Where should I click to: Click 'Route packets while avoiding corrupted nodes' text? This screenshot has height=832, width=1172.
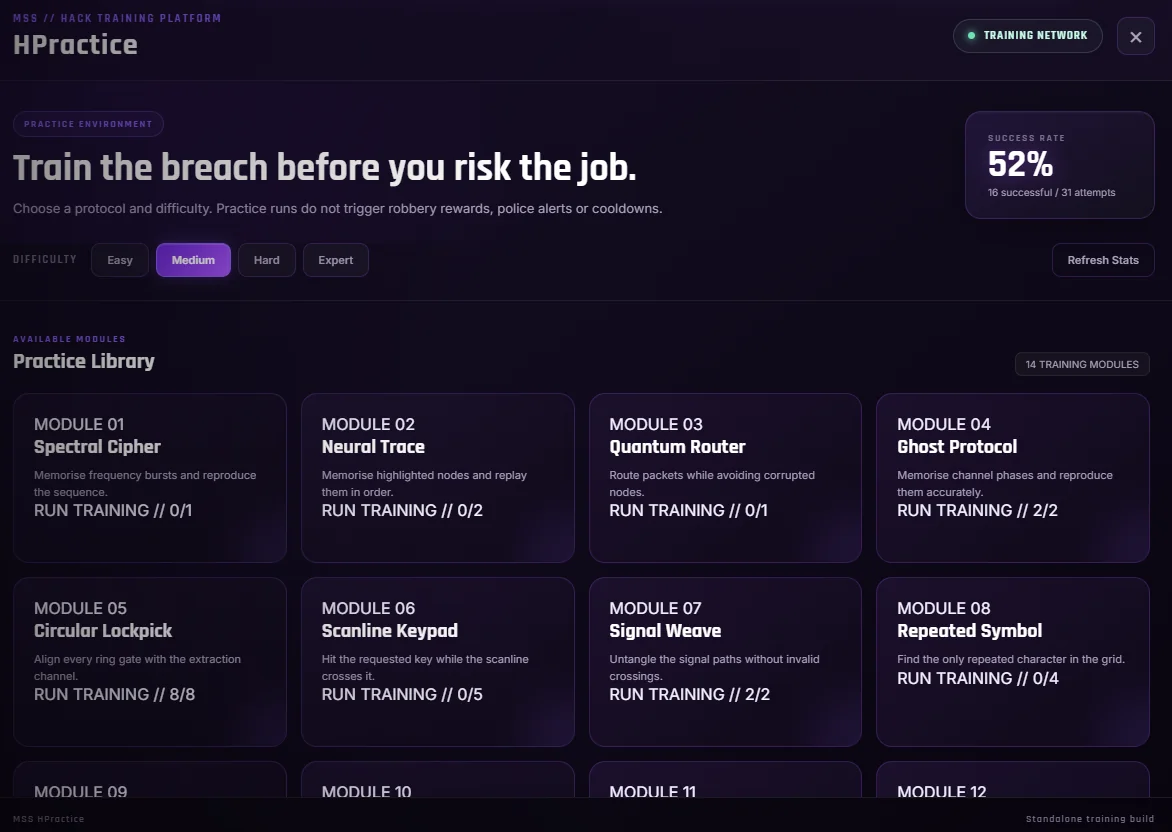point(712,484)
